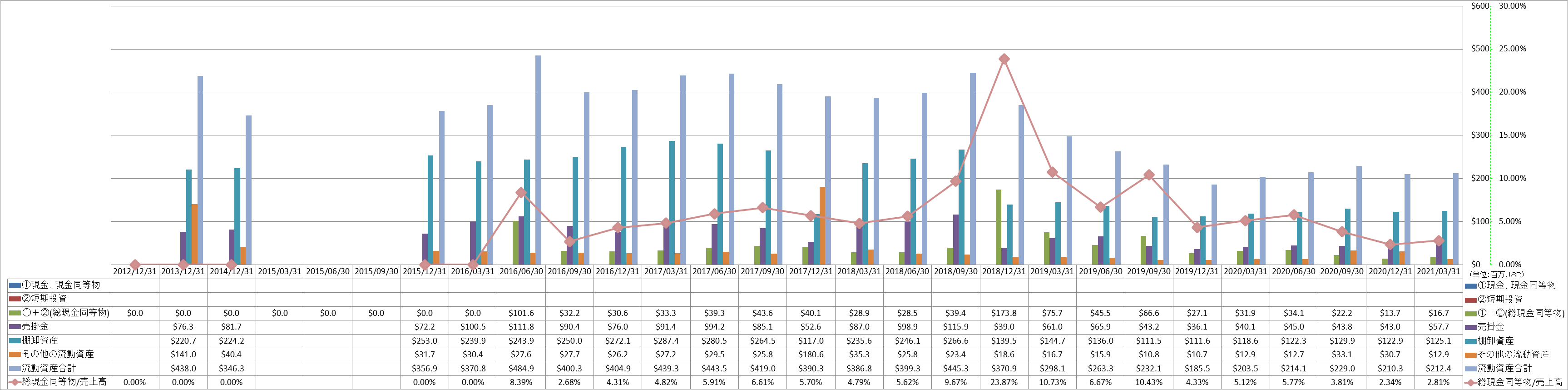
Task: Click the 2021/03/31 date axis label
Action: pyautogui.click(x=1438, y=271)
